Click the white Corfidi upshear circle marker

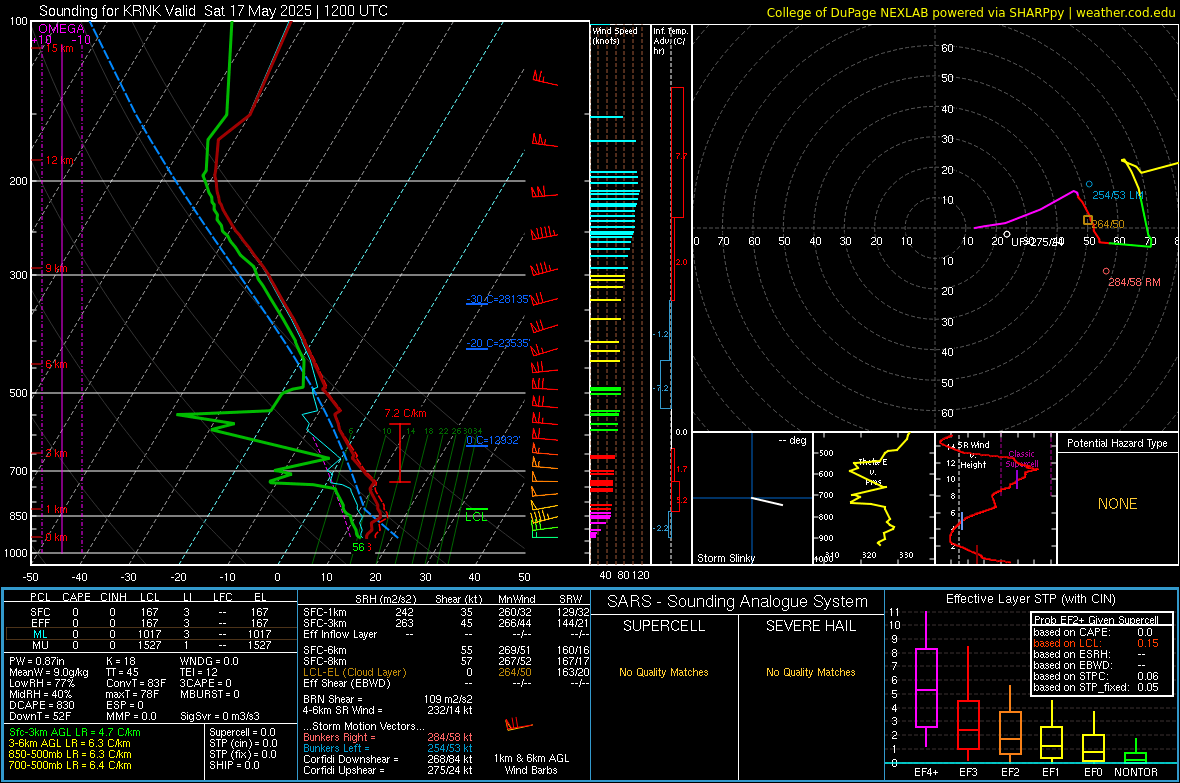pos(1007,234)
